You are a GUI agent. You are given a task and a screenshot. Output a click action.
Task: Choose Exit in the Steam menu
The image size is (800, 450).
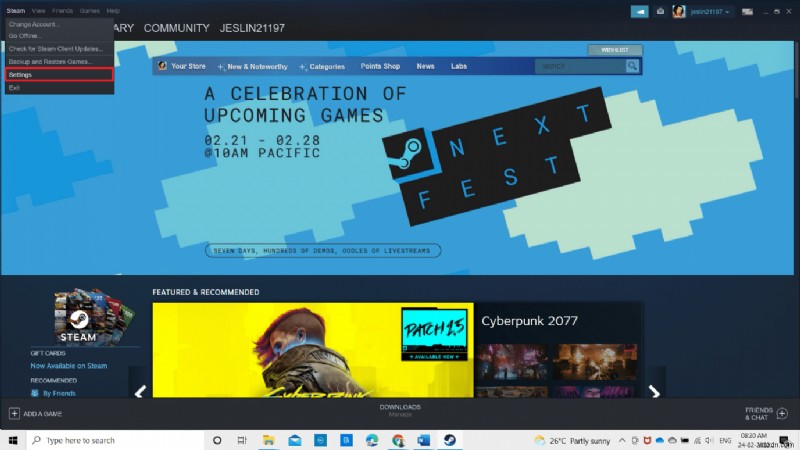pyautogui.click(x=59, y=88)
